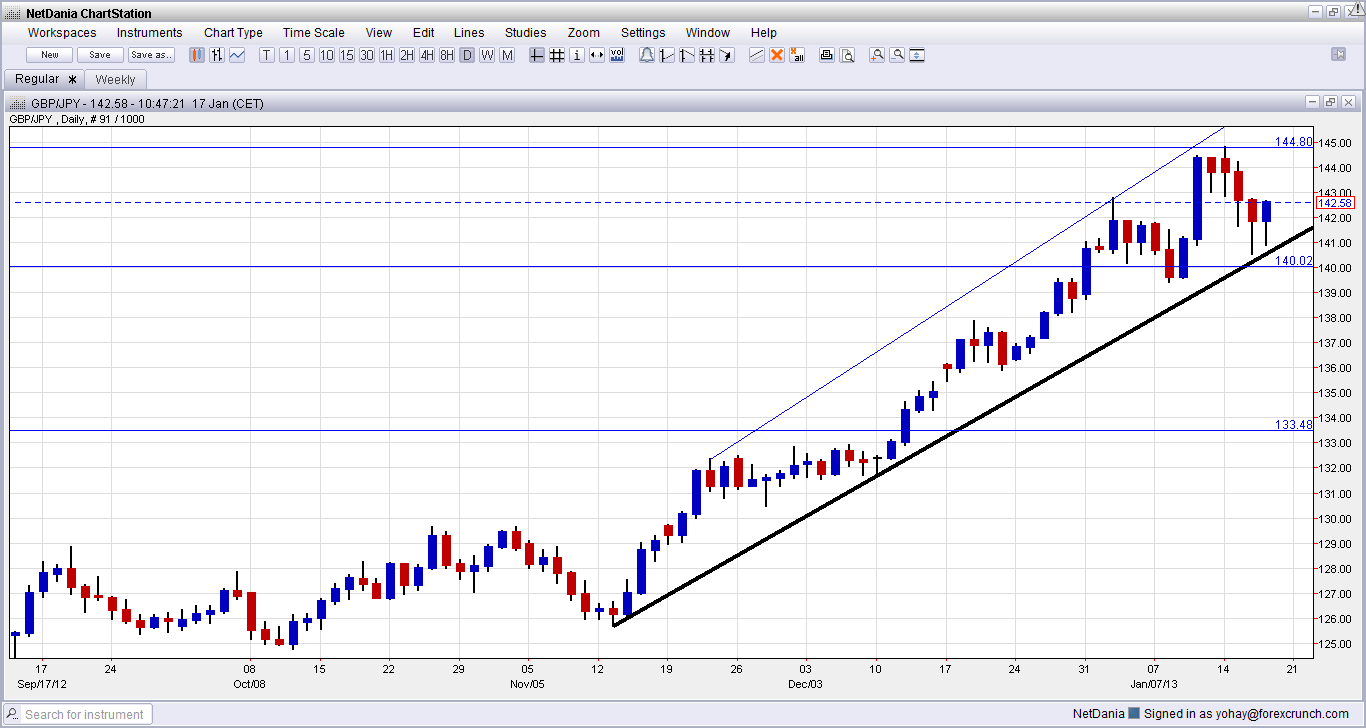Click the zoom out magnifier icon
This screenshot has height=728, width=1366.
coord(897,55)
